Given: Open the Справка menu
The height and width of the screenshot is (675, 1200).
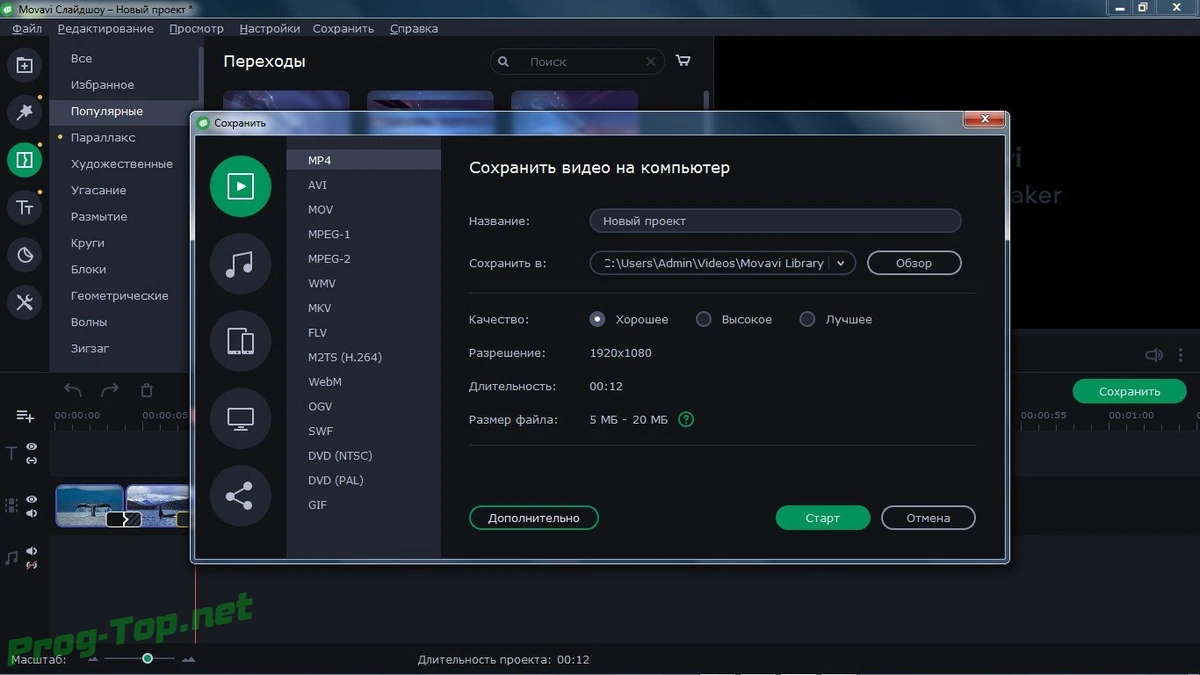Looking at the screenshot, I should click(414, 28).
